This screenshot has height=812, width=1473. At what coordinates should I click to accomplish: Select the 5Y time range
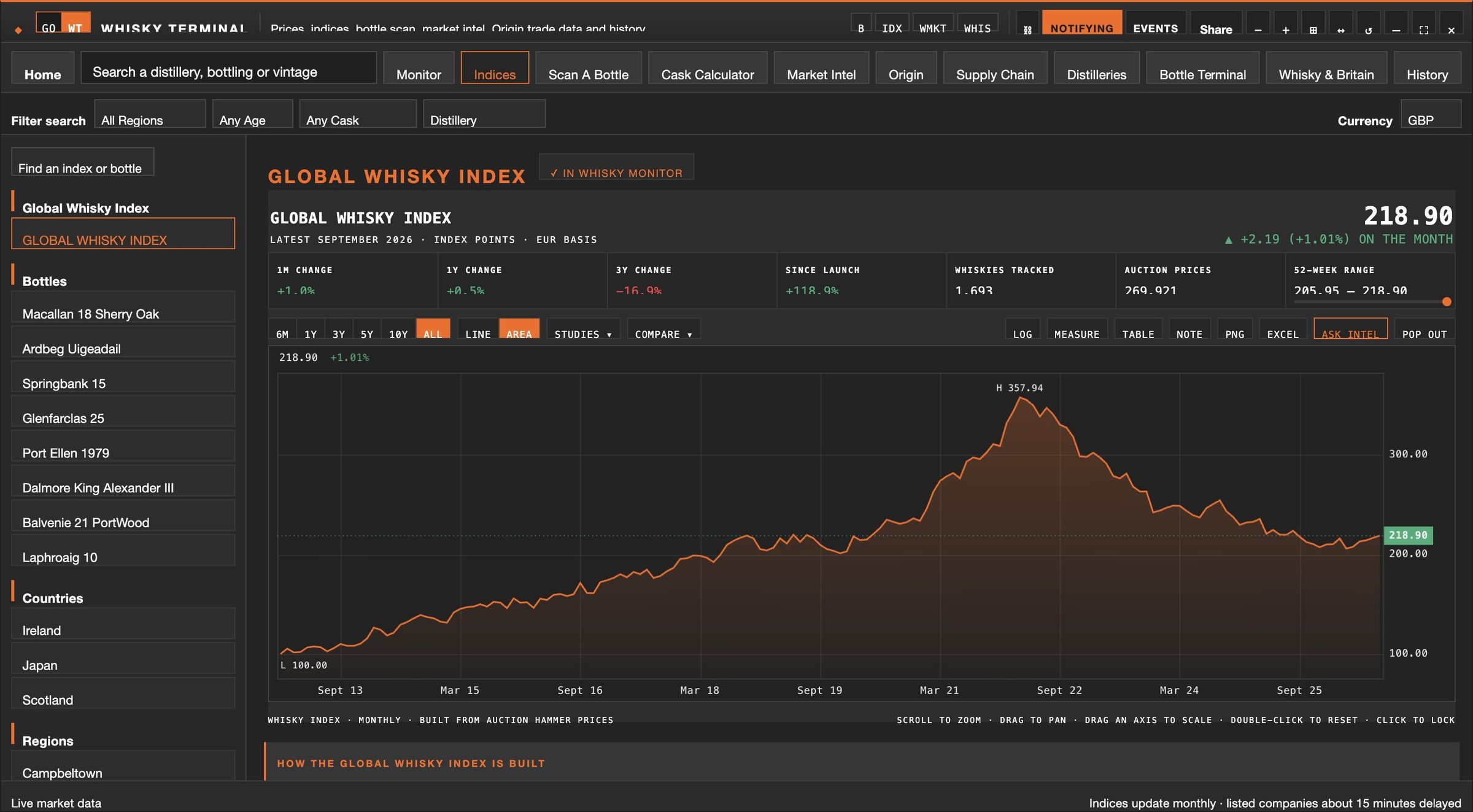tap(367, 330)
